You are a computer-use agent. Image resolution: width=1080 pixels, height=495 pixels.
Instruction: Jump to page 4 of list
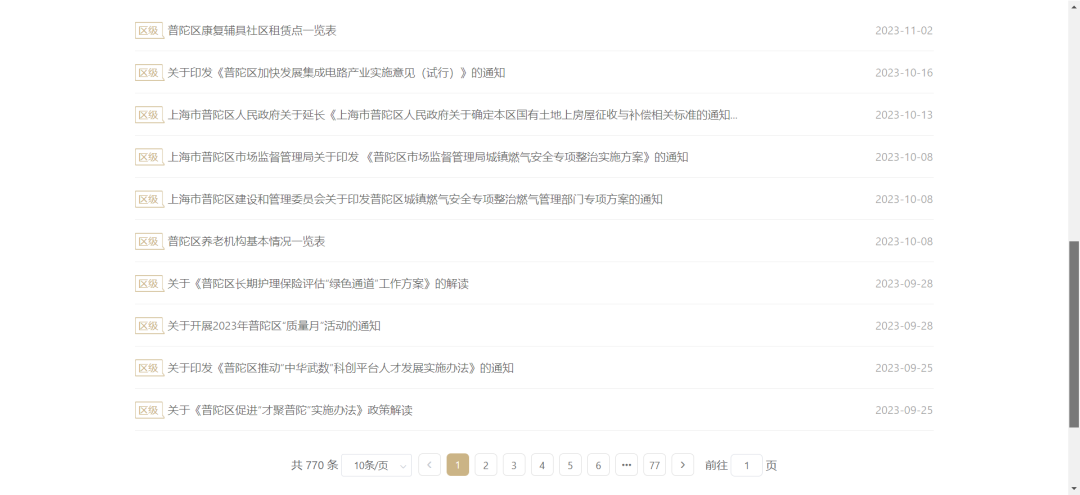point(542,465)
